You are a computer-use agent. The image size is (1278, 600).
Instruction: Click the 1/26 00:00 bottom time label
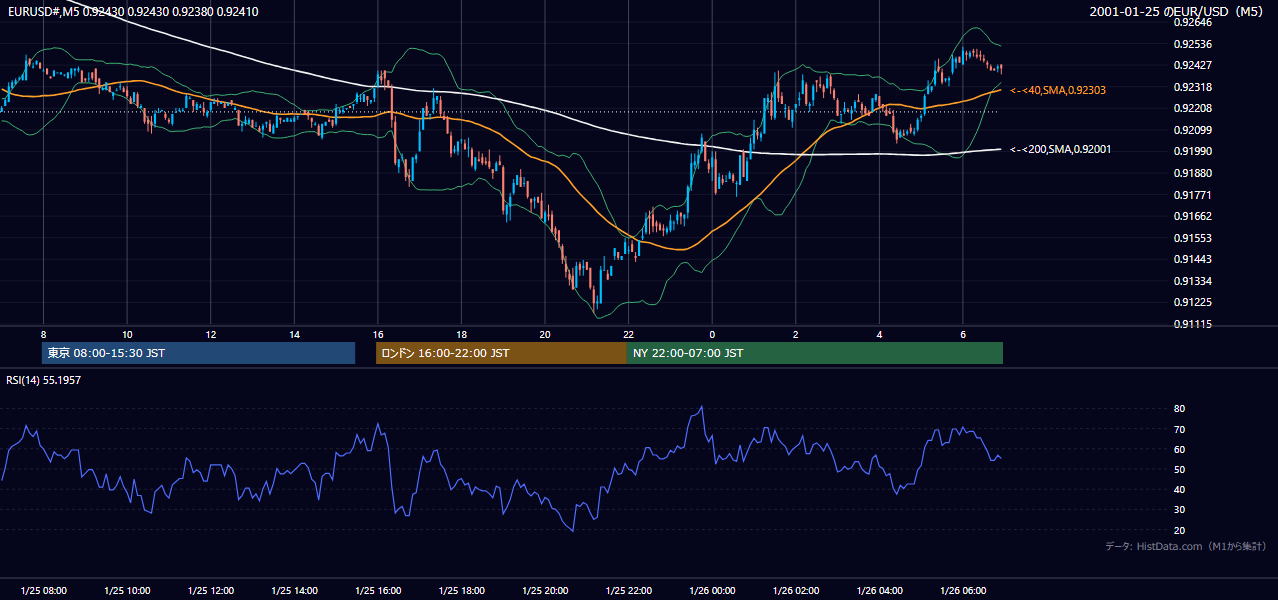pyautogui.click(x=712, y=590)
